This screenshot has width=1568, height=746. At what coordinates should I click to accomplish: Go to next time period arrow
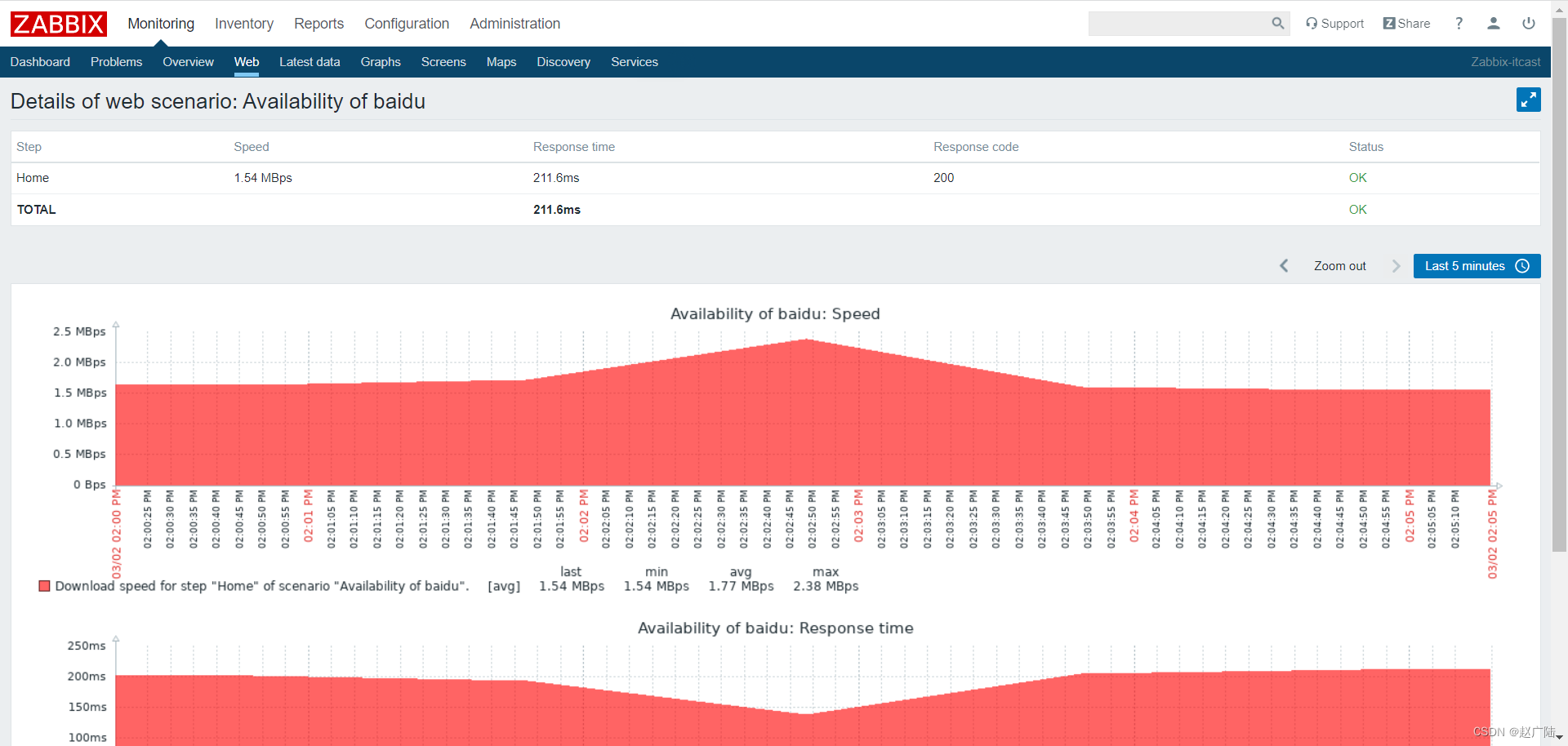(x=1396, y=266)
